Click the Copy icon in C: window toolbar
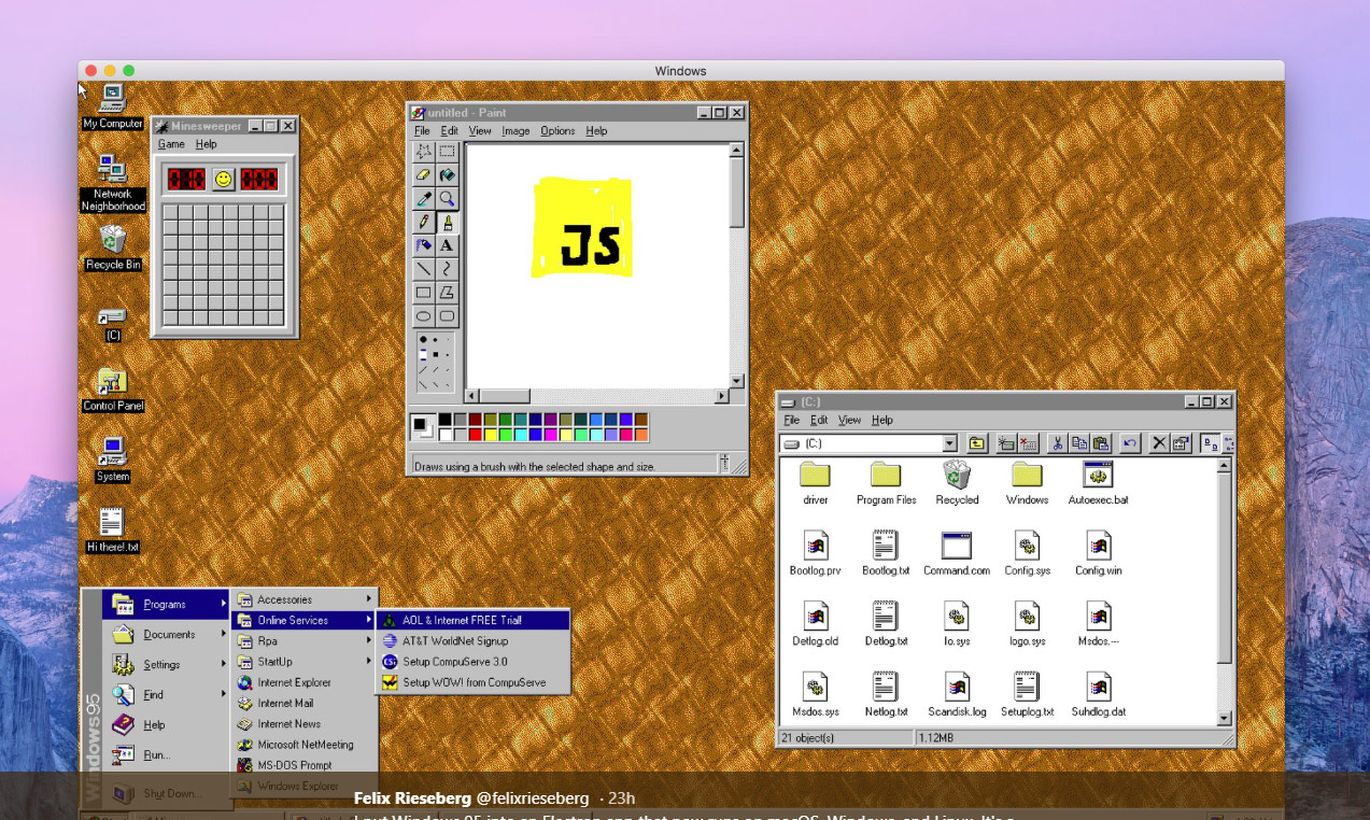The image size is (1370, 820). point(1080,444)
